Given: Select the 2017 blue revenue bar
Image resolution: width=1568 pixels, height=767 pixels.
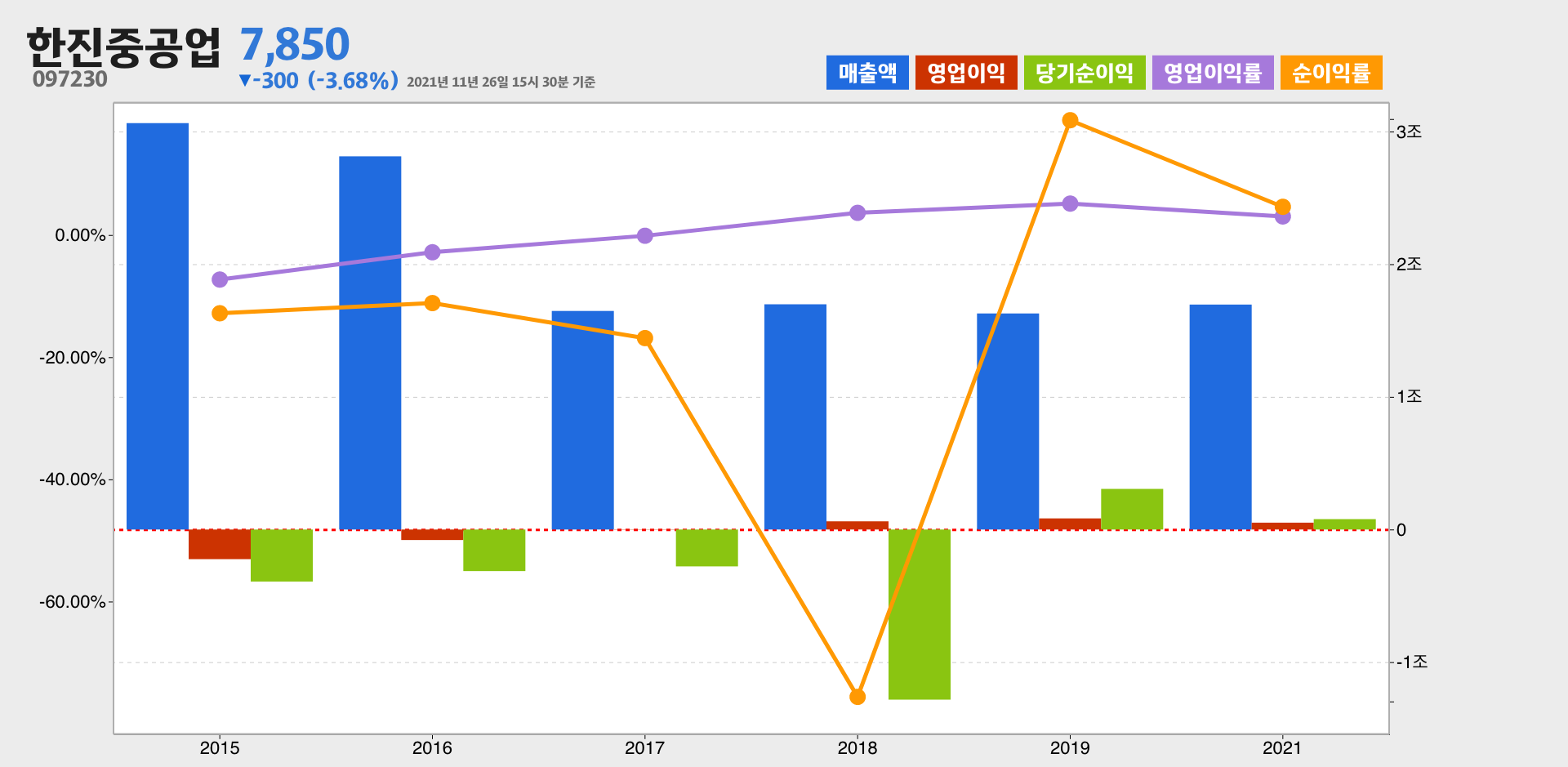Looking at the screenshot, I should click(x=582, y=421).
